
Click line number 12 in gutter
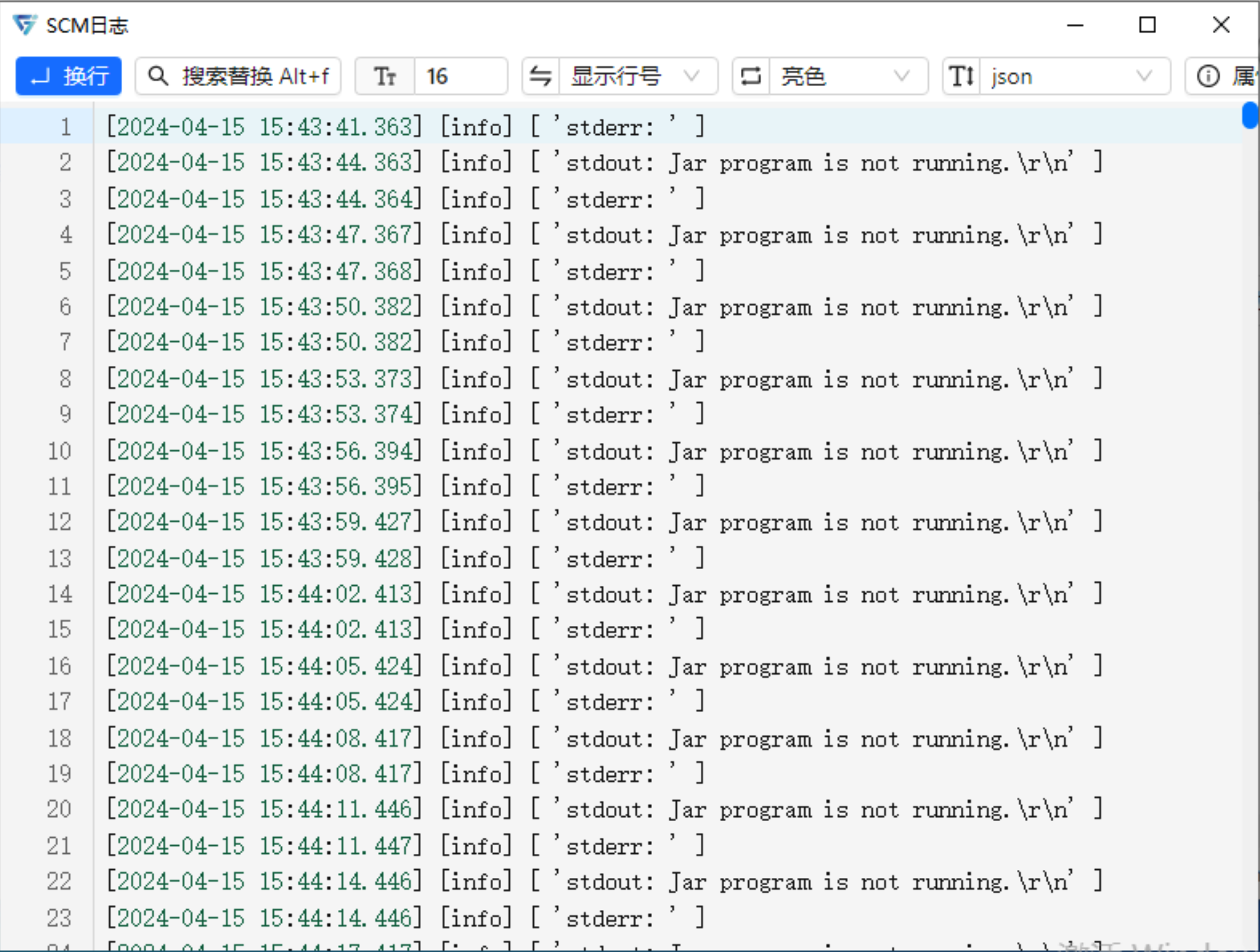pos(59,522)
